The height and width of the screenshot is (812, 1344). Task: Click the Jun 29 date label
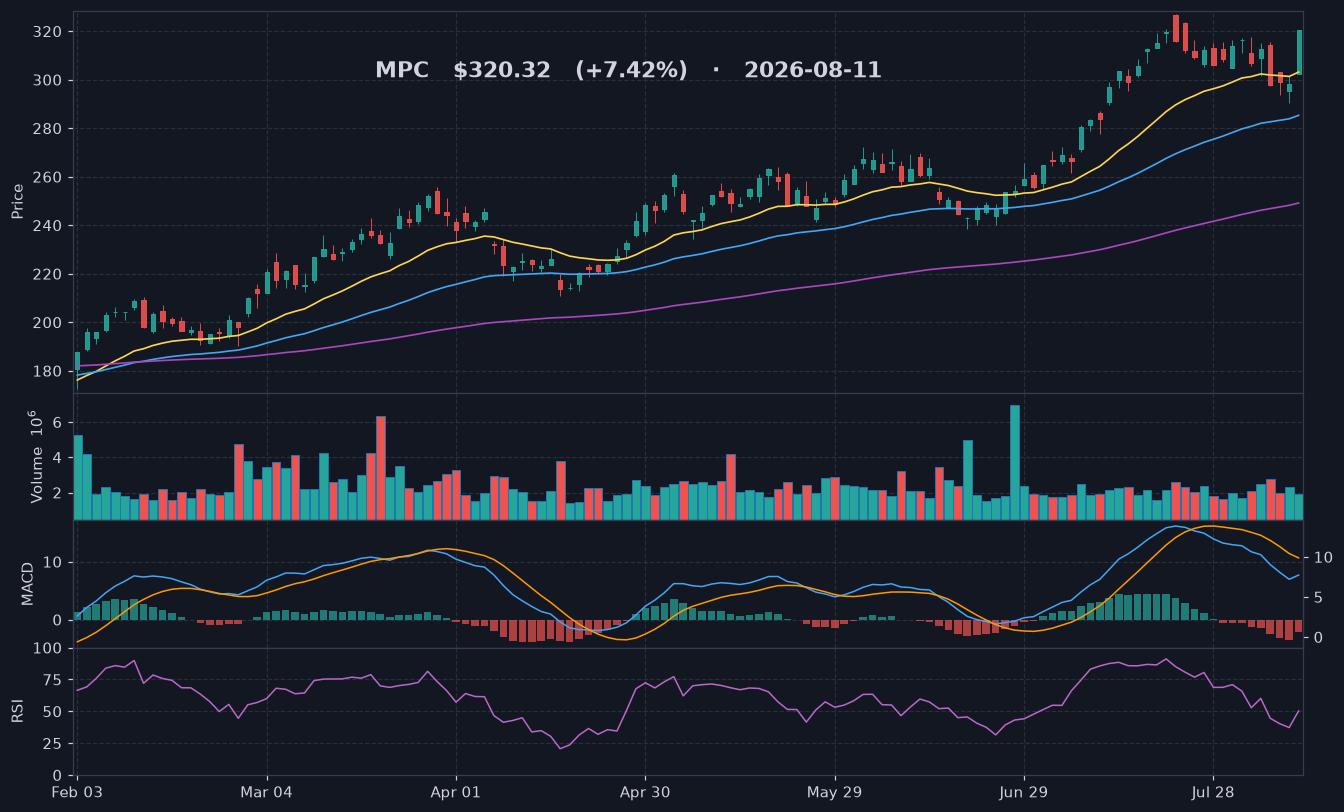[x=1024, y=792]
